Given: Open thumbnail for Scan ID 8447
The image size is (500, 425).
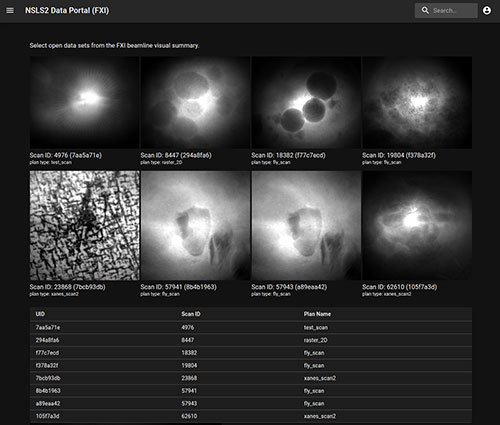Looking at the screenshot, I should (195, 102).
